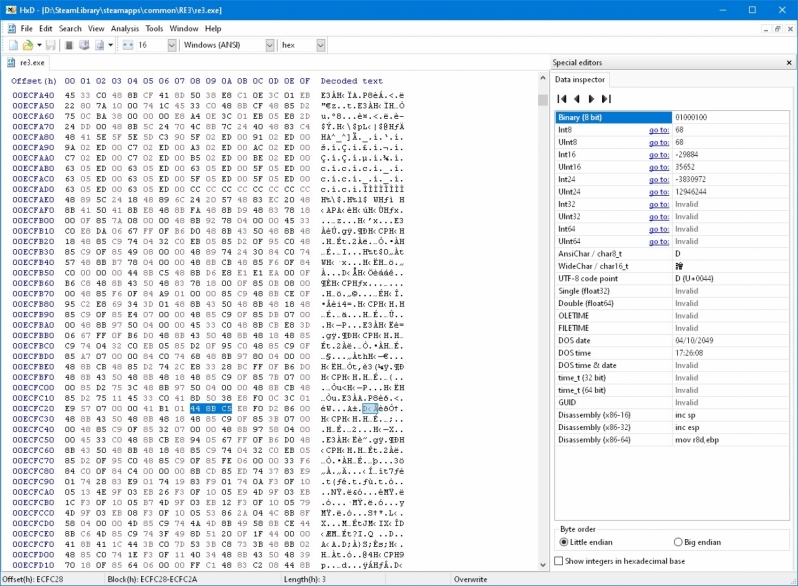Image resolution: width=798 pixels, height=586 pixels.
Task: Click the go to link for Int16
Action: [x=659, y=155]
